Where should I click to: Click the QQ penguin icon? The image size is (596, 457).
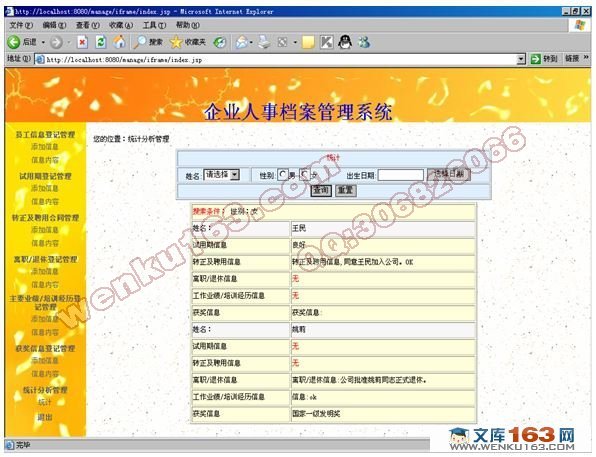345,42
